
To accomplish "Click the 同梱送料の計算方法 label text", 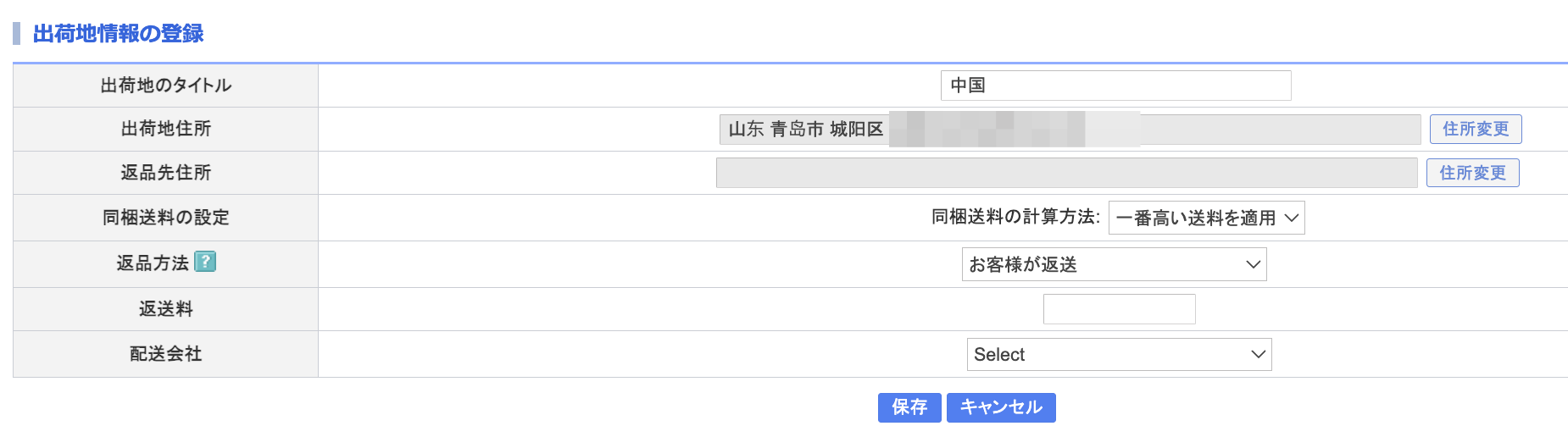I will pos(1015,217).
